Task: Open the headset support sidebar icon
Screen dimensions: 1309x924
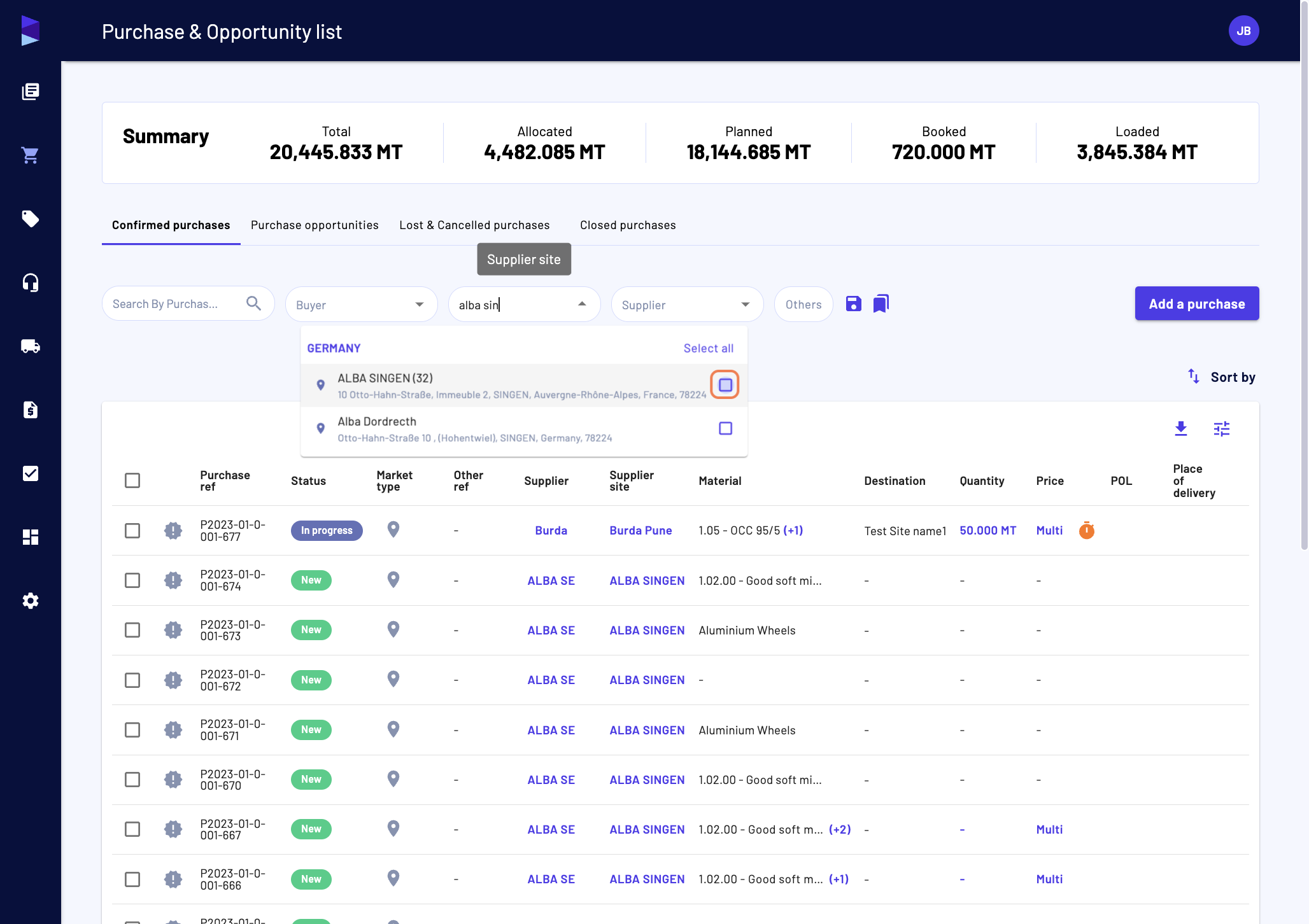Action: (30, 282)
